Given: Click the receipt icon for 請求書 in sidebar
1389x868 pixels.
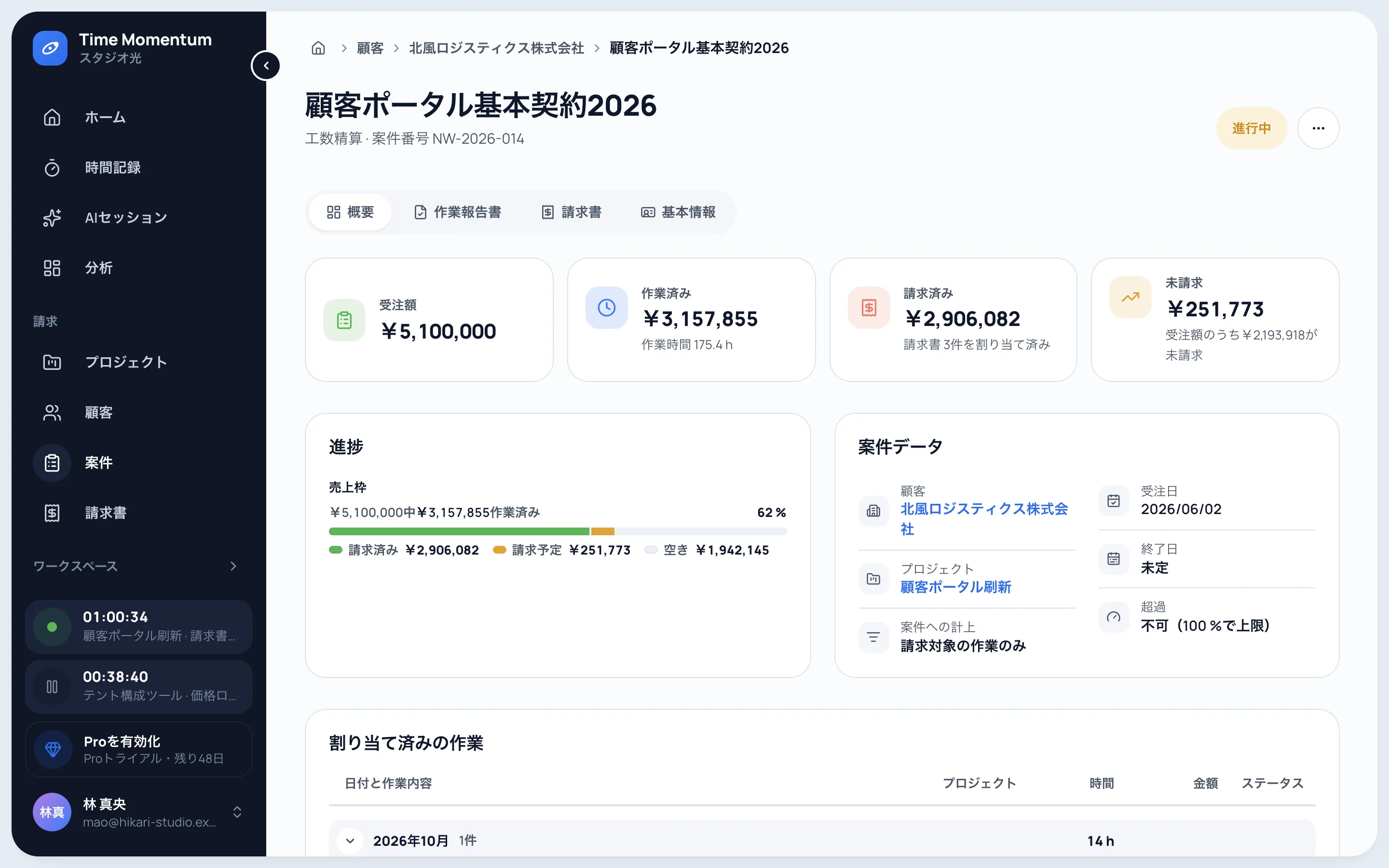Looking at the screenshot, I should pos(52,513).
